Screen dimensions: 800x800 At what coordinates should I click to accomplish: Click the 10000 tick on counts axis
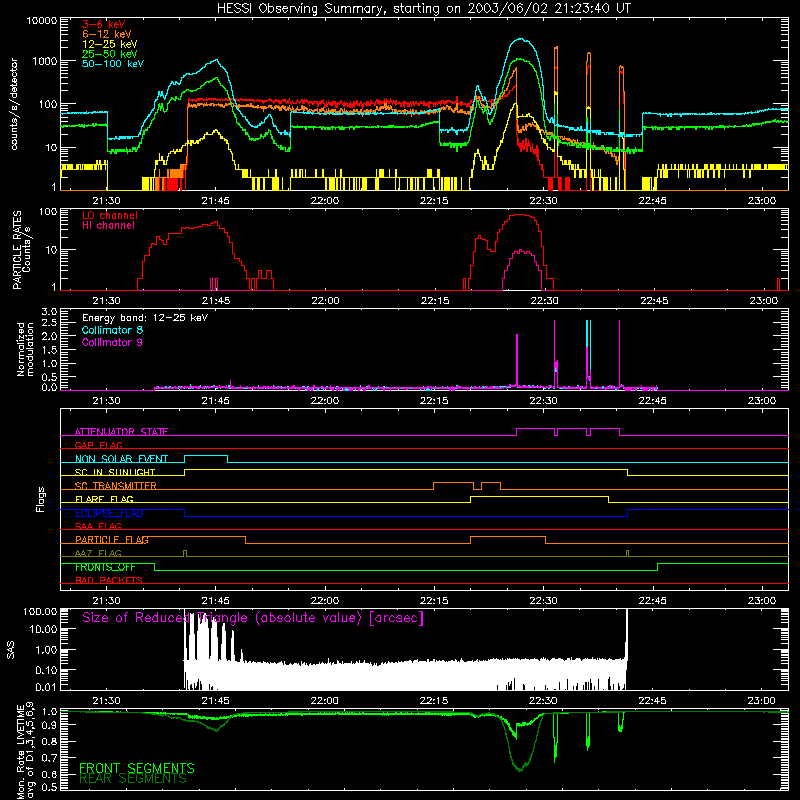pyautogui.click(x=42, y=21)
